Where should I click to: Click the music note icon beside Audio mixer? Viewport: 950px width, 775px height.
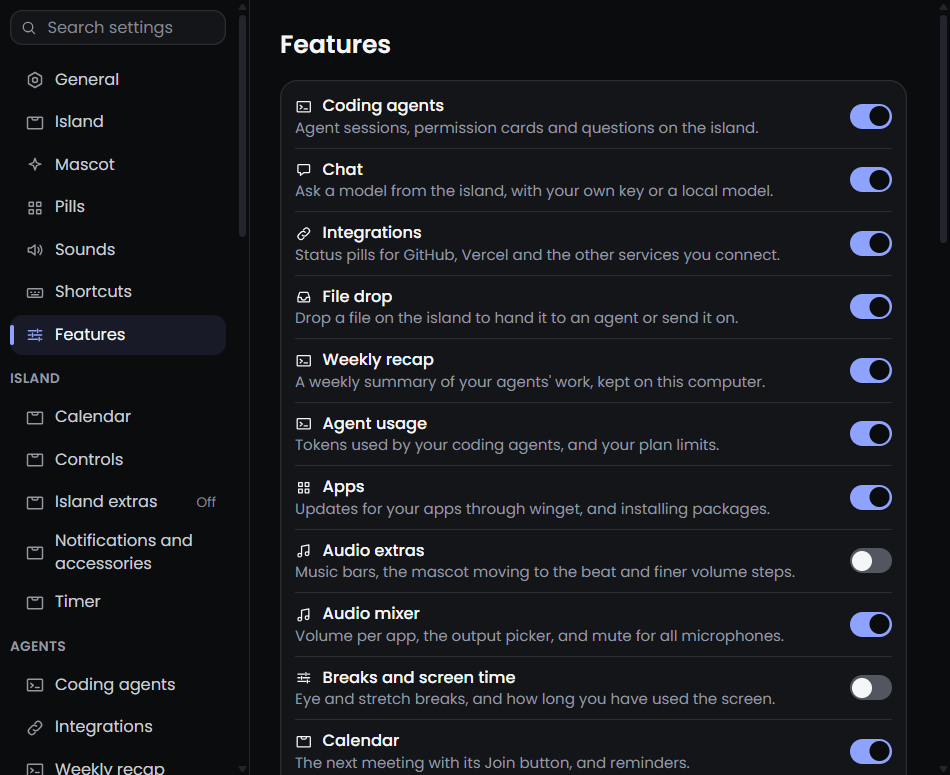click(x=304, y=614)
